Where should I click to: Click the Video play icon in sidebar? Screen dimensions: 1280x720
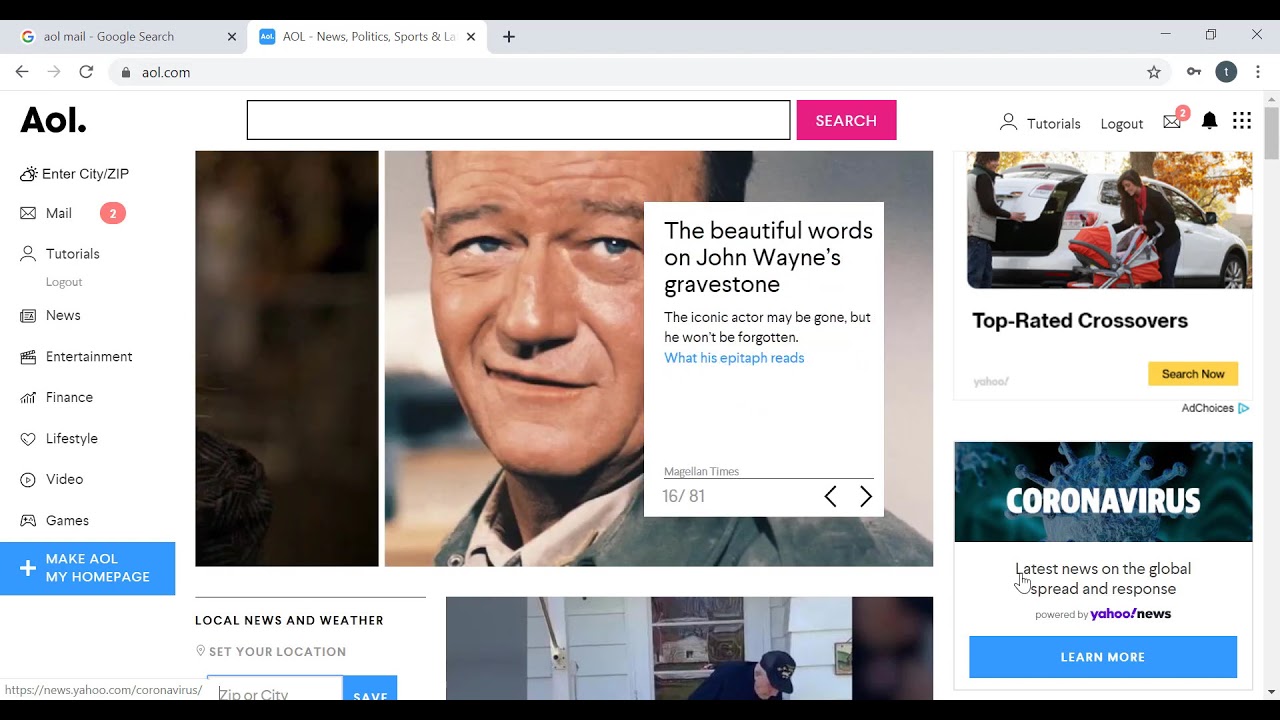point(28,479)
